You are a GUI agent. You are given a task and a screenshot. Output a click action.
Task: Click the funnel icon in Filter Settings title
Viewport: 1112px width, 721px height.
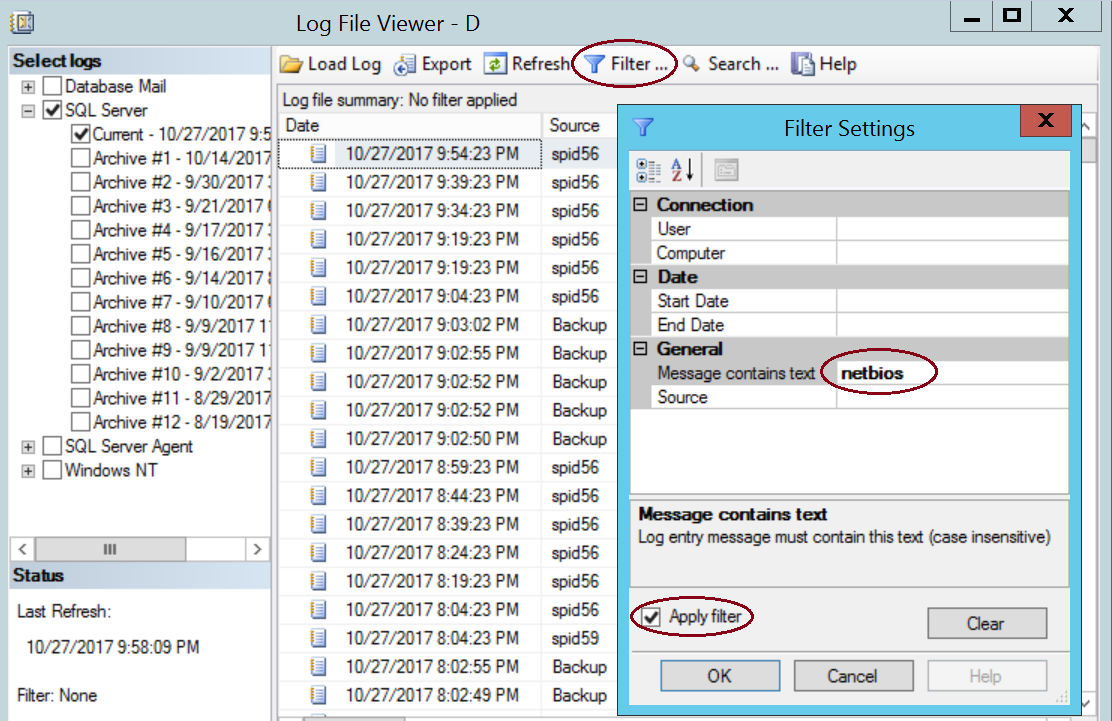click(x=643, y=128)
